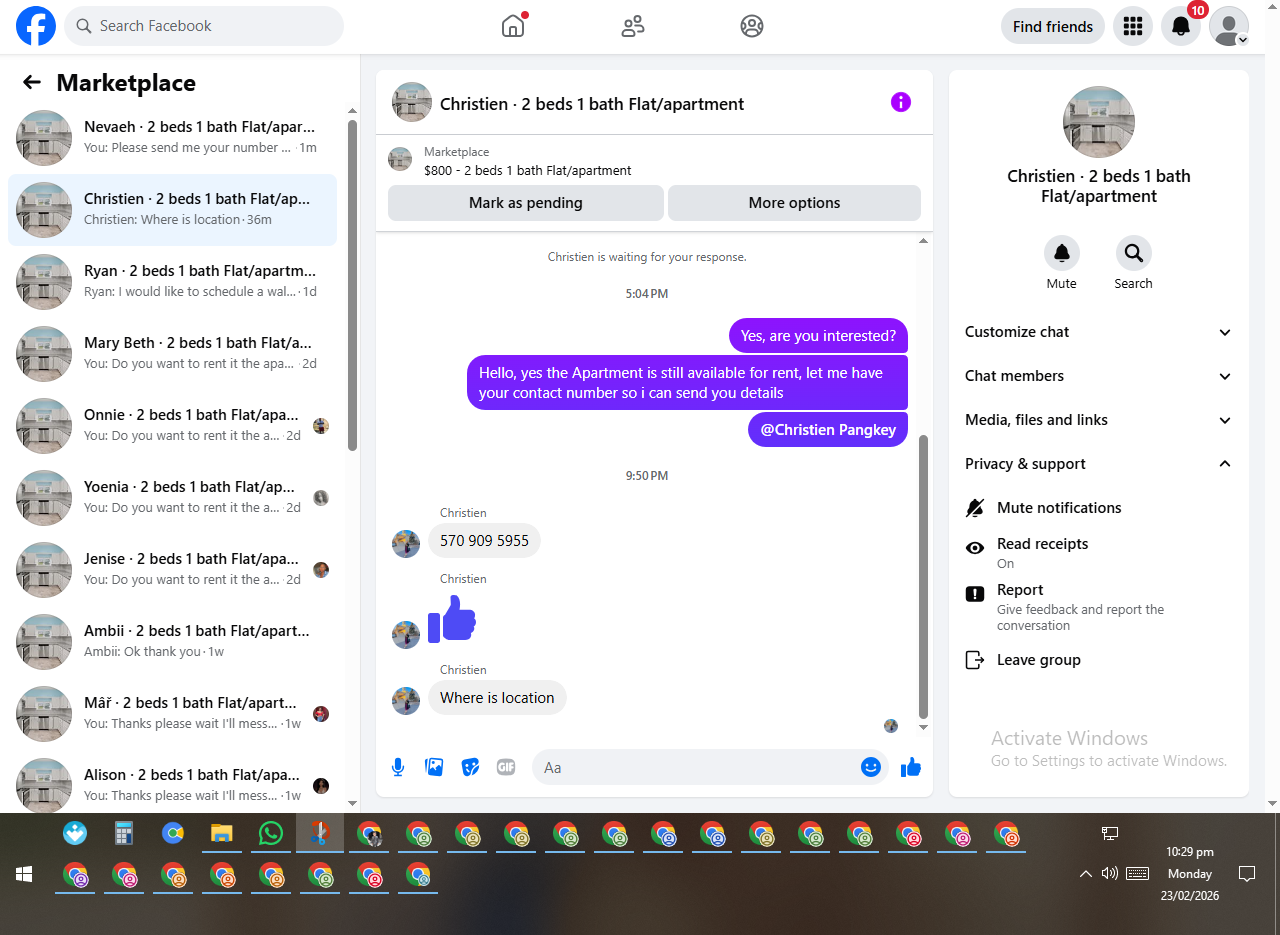The height and width of the screenshot is (935, 1280).
Task: Click Leave group text
Action: click(1038, 660)
